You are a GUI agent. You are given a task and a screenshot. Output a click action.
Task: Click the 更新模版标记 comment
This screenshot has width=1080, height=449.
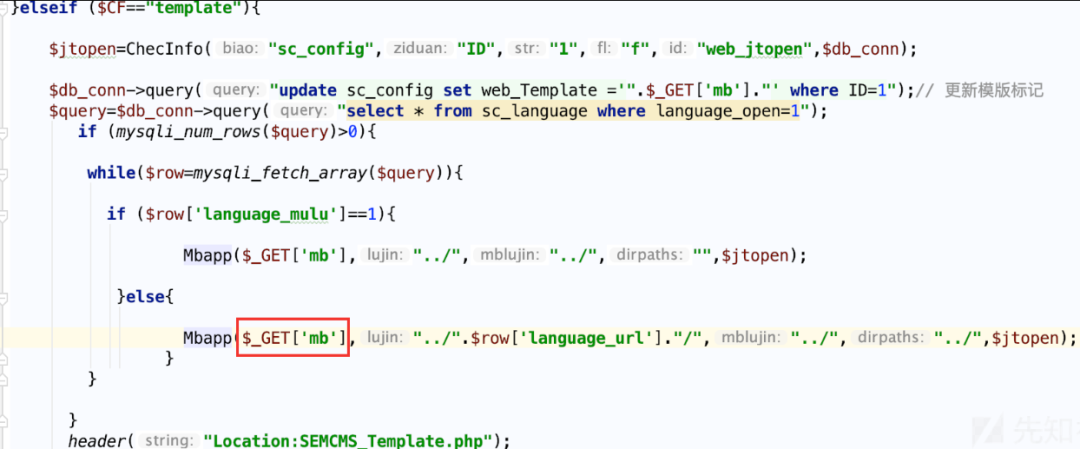pyautogui.click(x=995, y=90)
